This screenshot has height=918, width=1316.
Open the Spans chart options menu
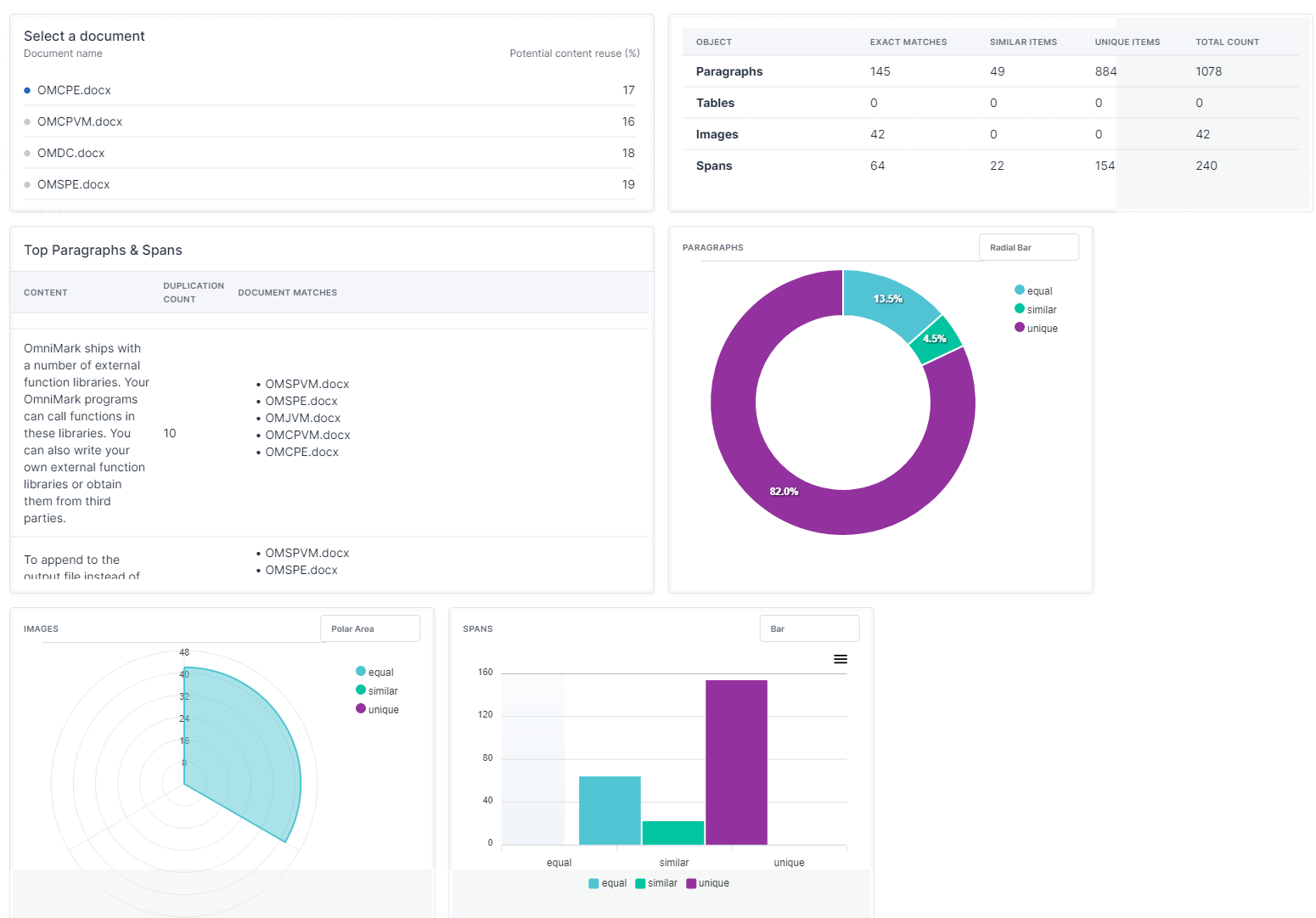pos(841,659)
